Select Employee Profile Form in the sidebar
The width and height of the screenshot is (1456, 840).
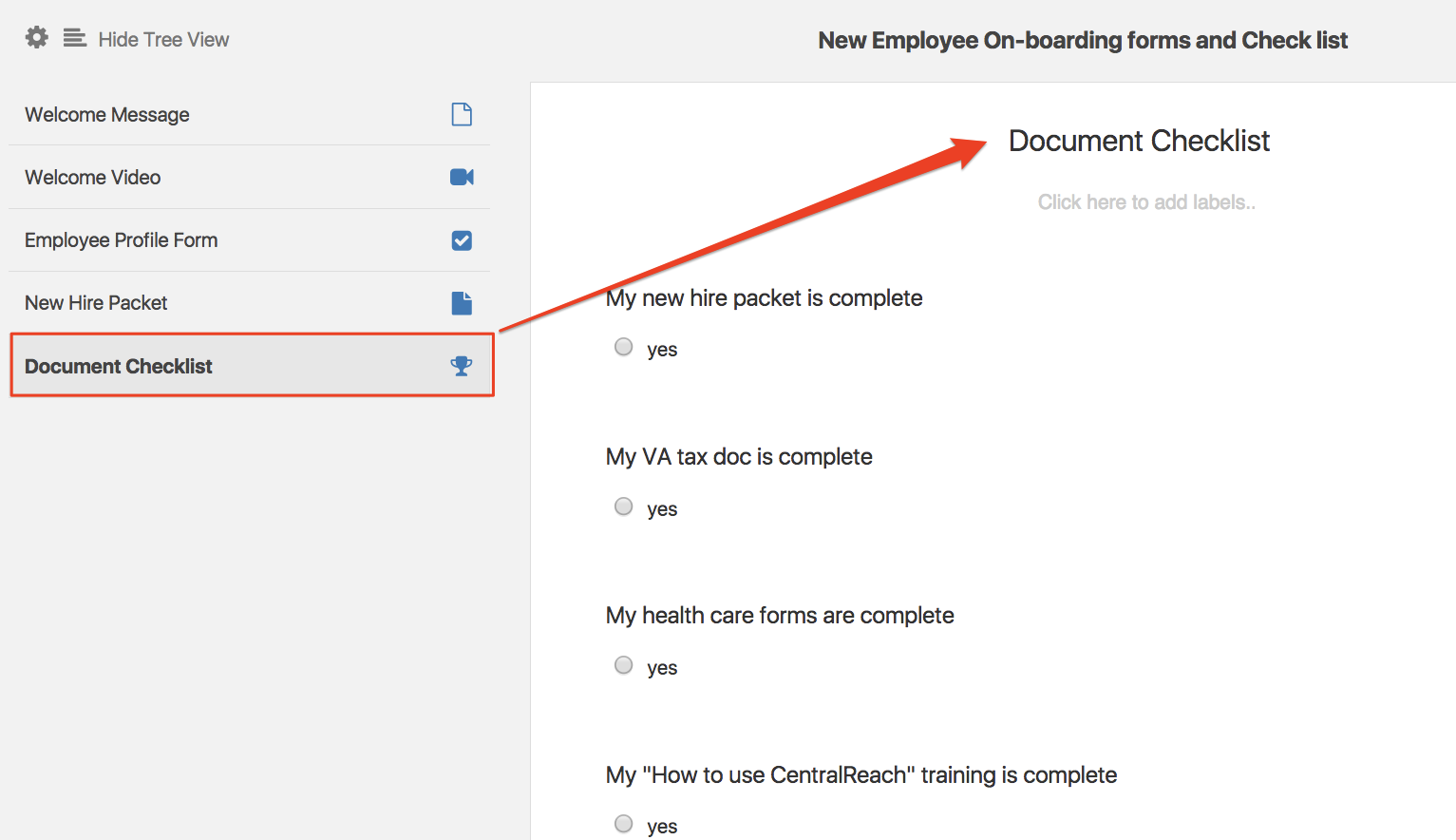pos(121,240)
